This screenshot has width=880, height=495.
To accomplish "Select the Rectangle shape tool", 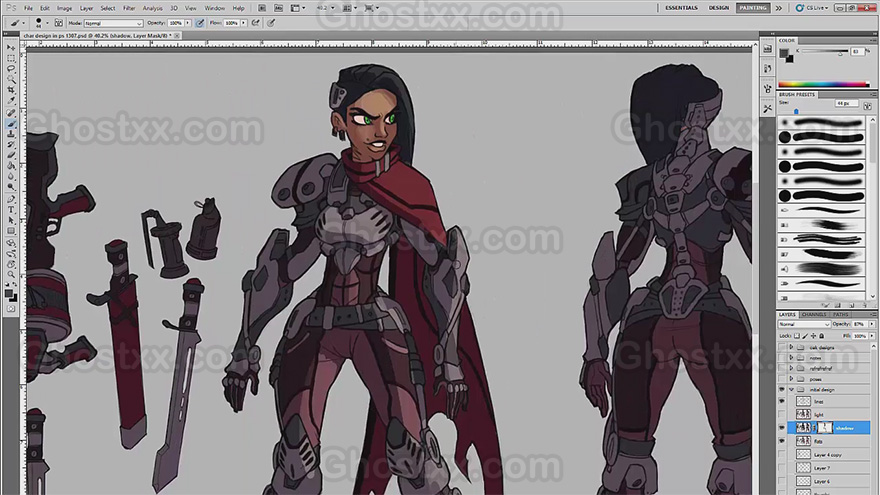I will [x=11, y=231].
